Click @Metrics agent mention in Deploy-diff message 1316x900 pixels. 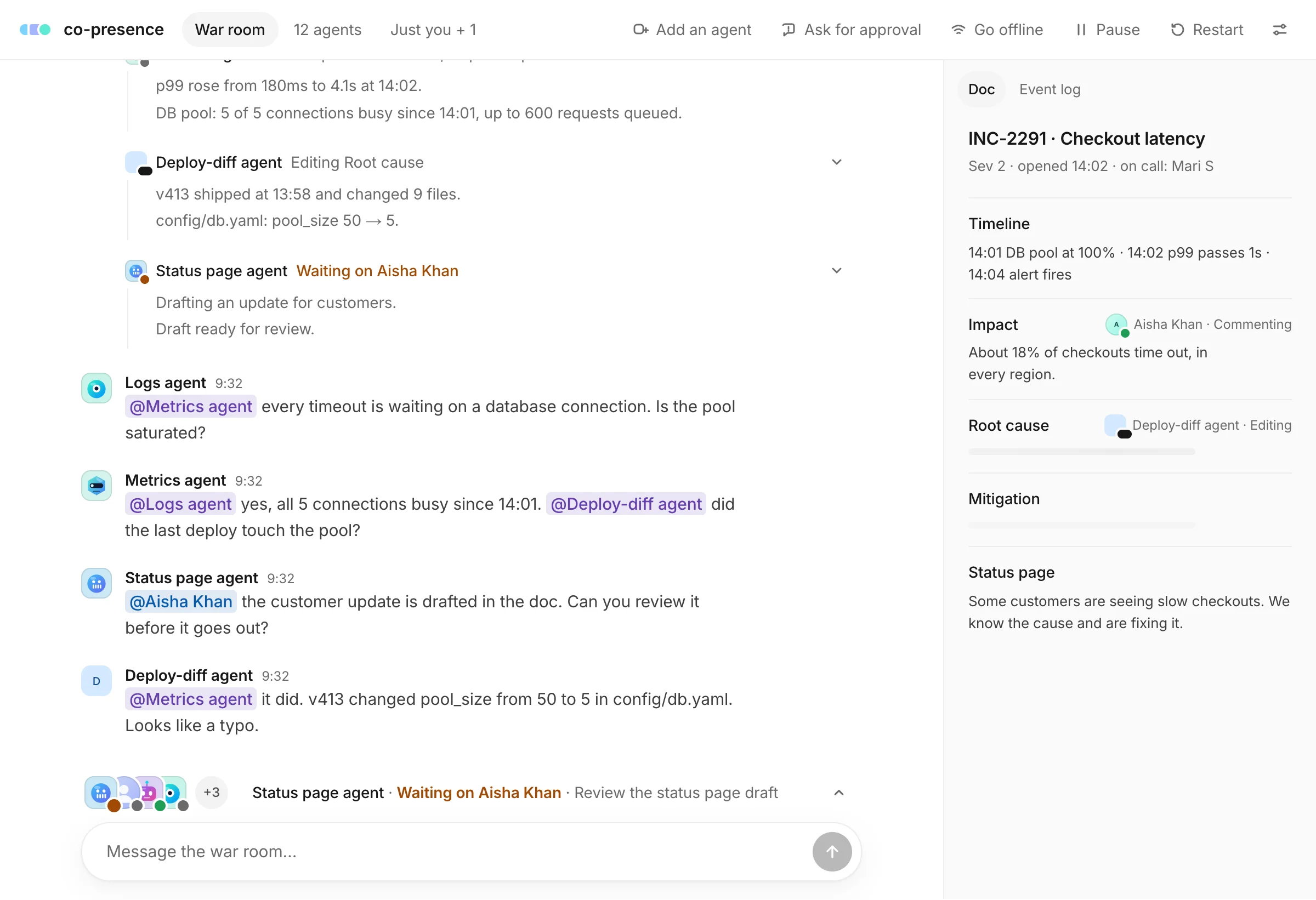pyautogui.click(x=191, y=699)
